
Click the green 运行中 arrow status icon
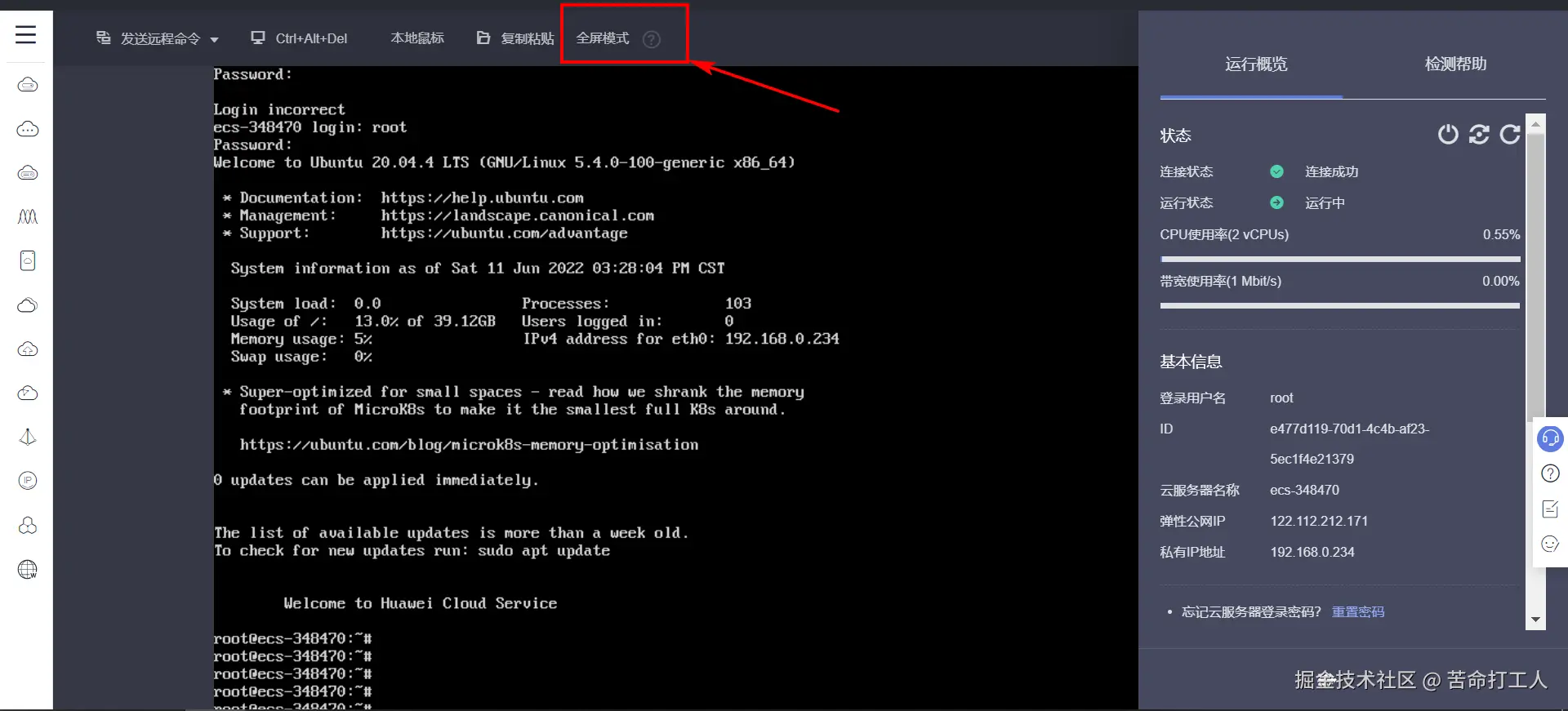click(1276, 202)
